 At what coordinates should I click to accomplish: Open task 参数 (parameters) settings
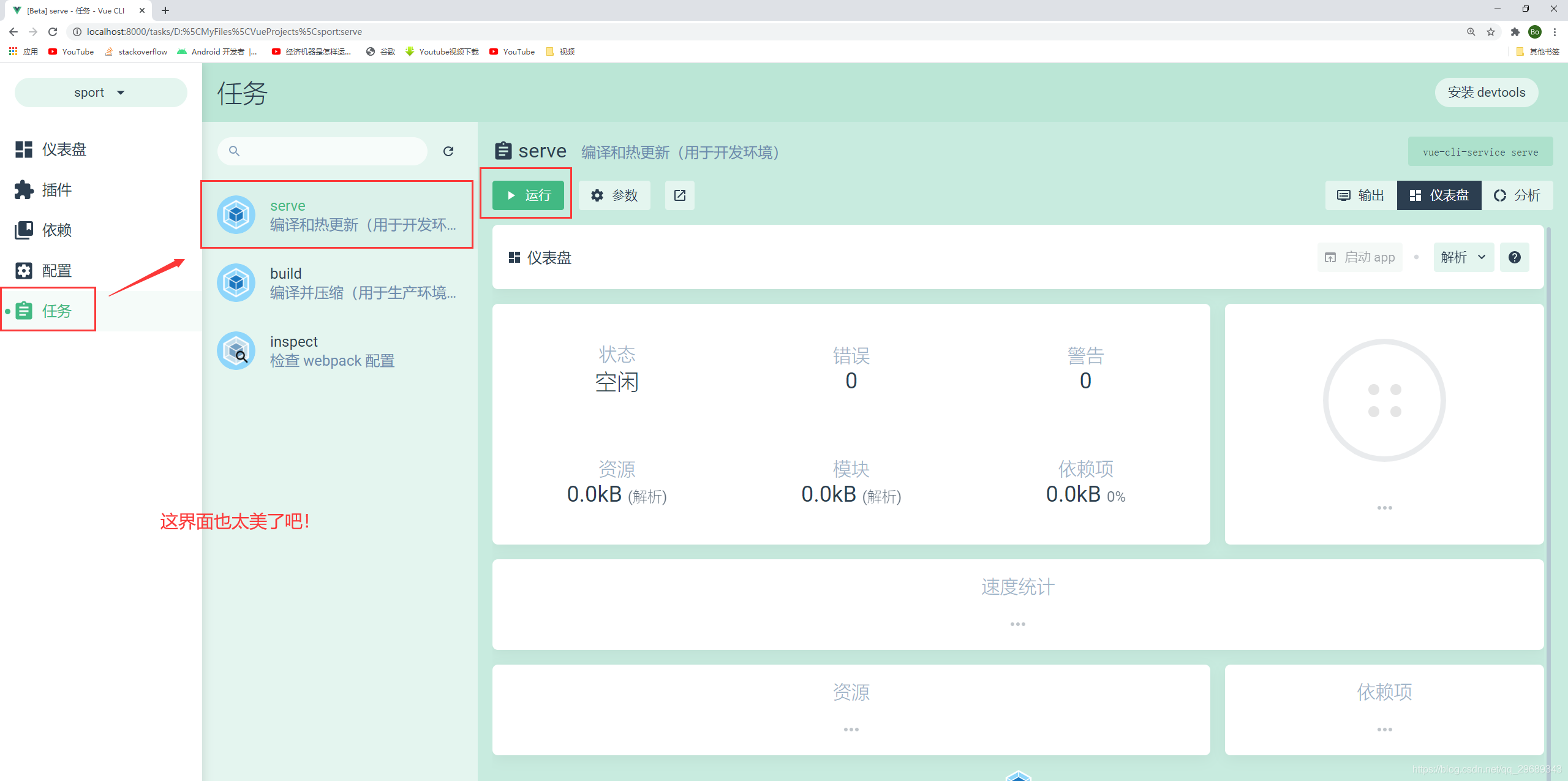pos(614,195)
